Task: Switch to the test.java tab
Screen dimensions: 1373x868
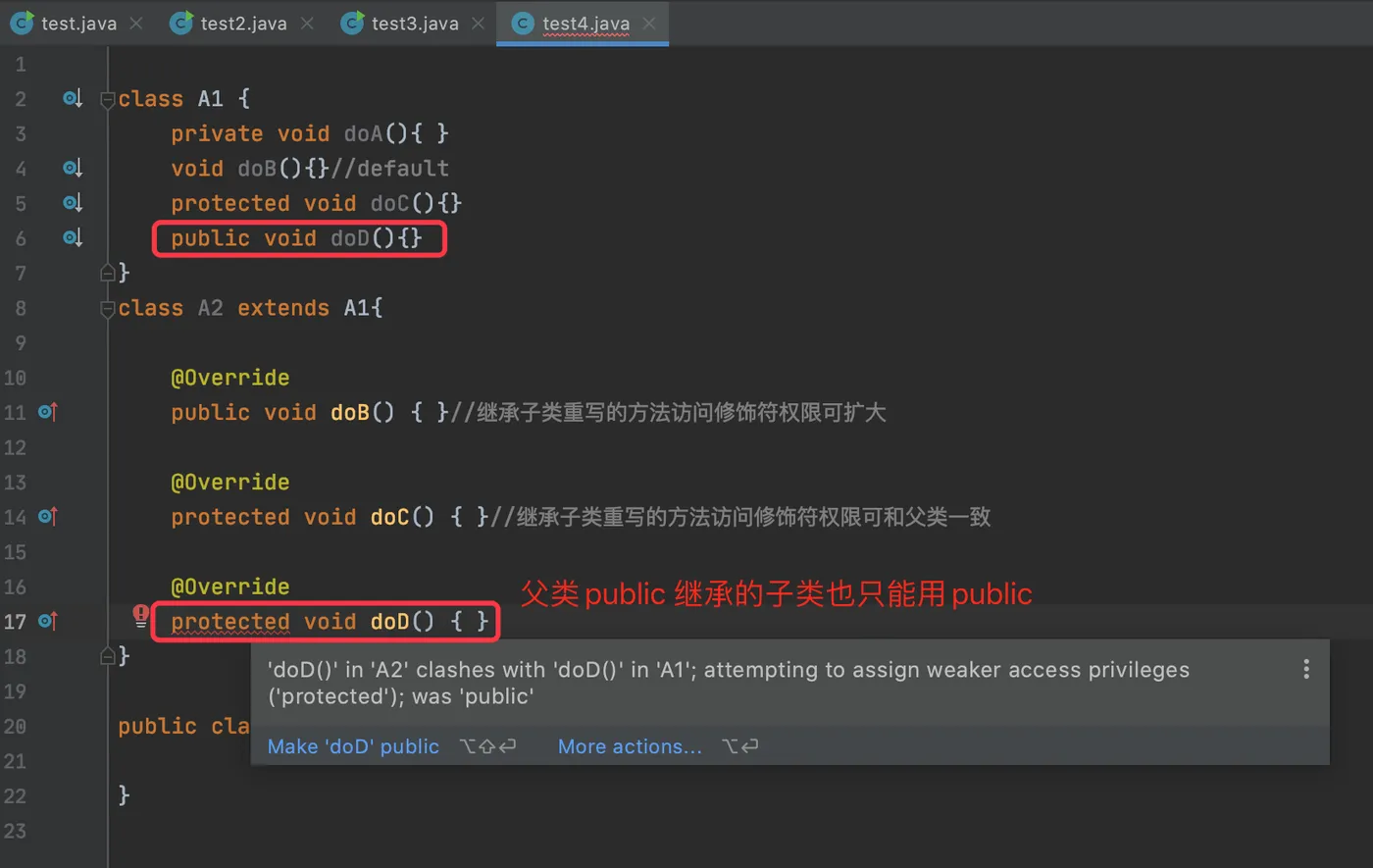Action: tap(78, 24)
